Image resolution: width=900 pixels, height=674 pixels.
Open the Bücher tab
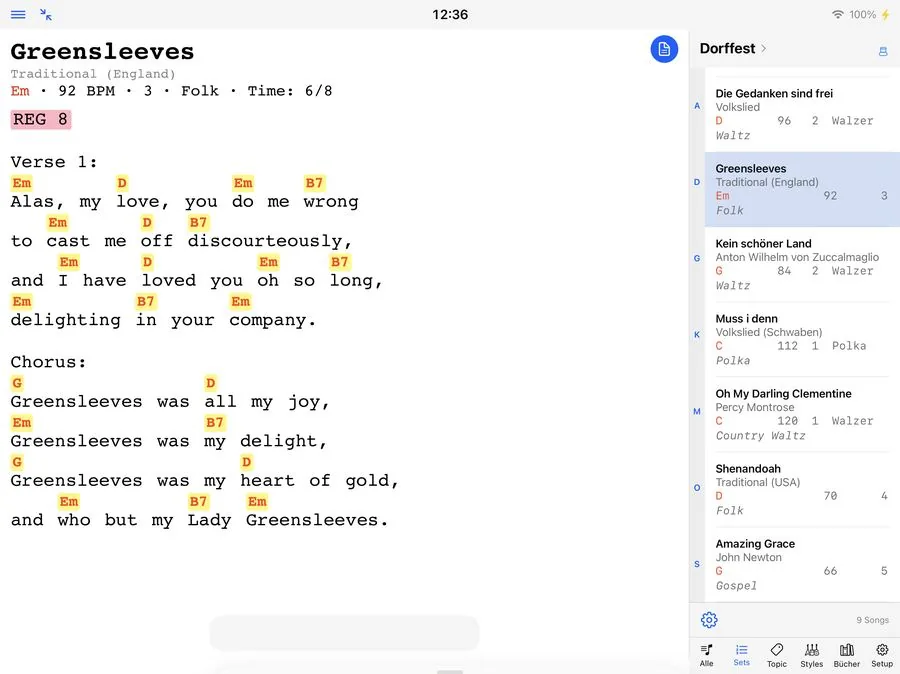[847, 655]
